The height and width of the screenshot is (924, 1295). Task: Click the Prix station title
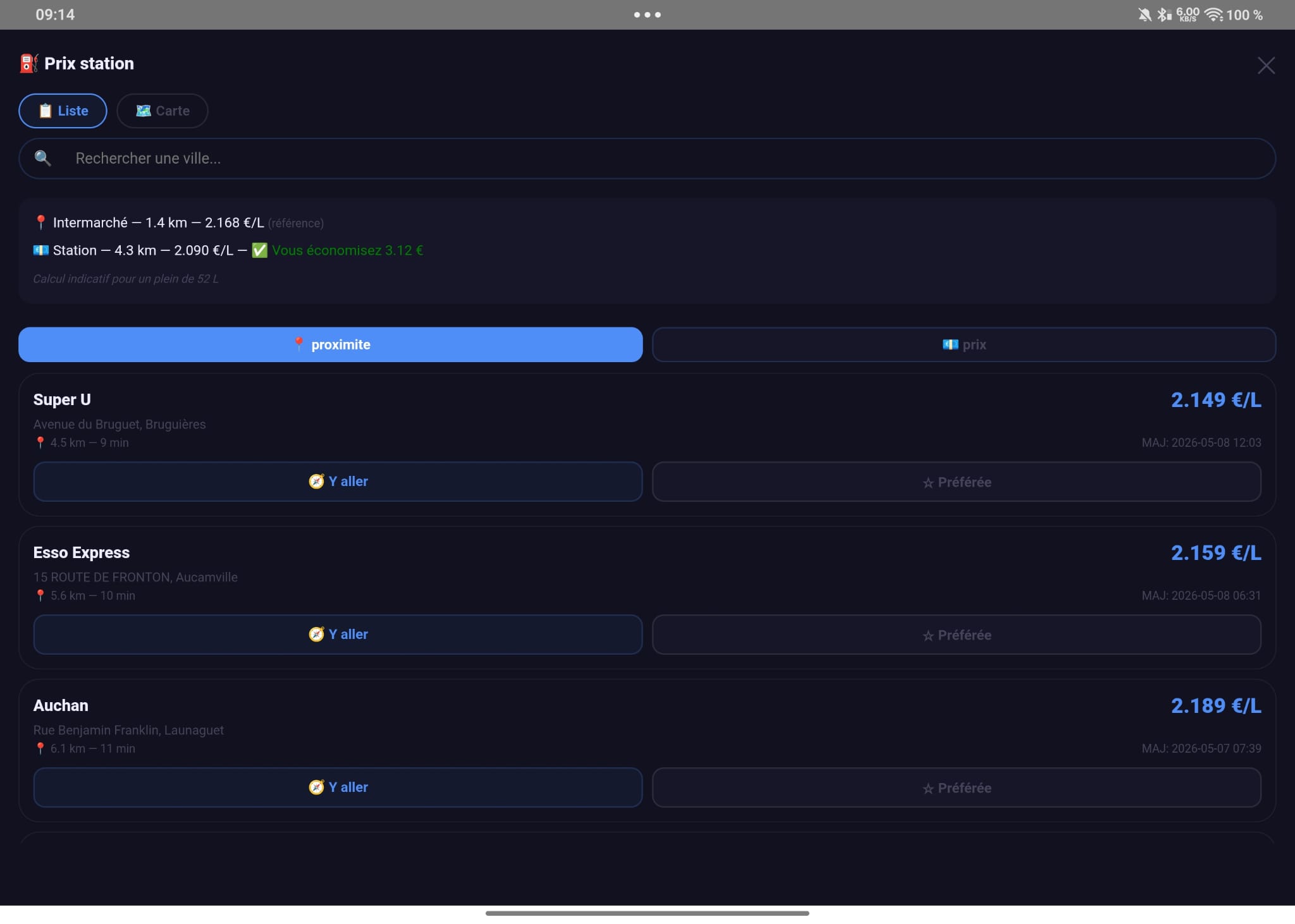coord(89,63)
